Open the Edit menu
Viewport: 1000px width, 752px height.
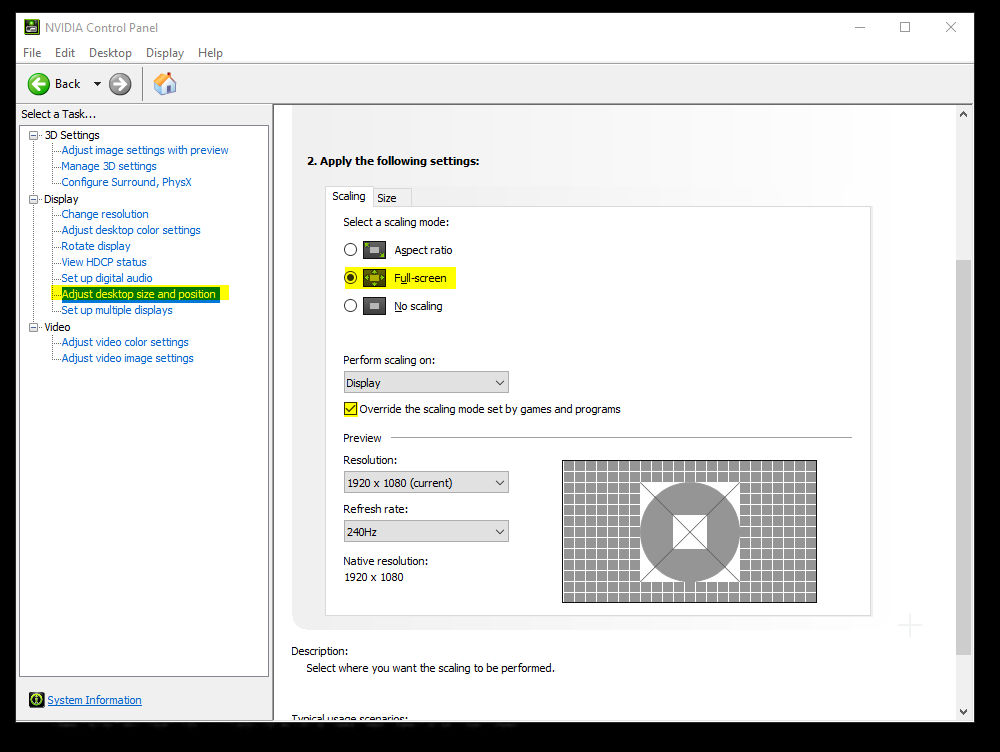(x=64, y=53)
